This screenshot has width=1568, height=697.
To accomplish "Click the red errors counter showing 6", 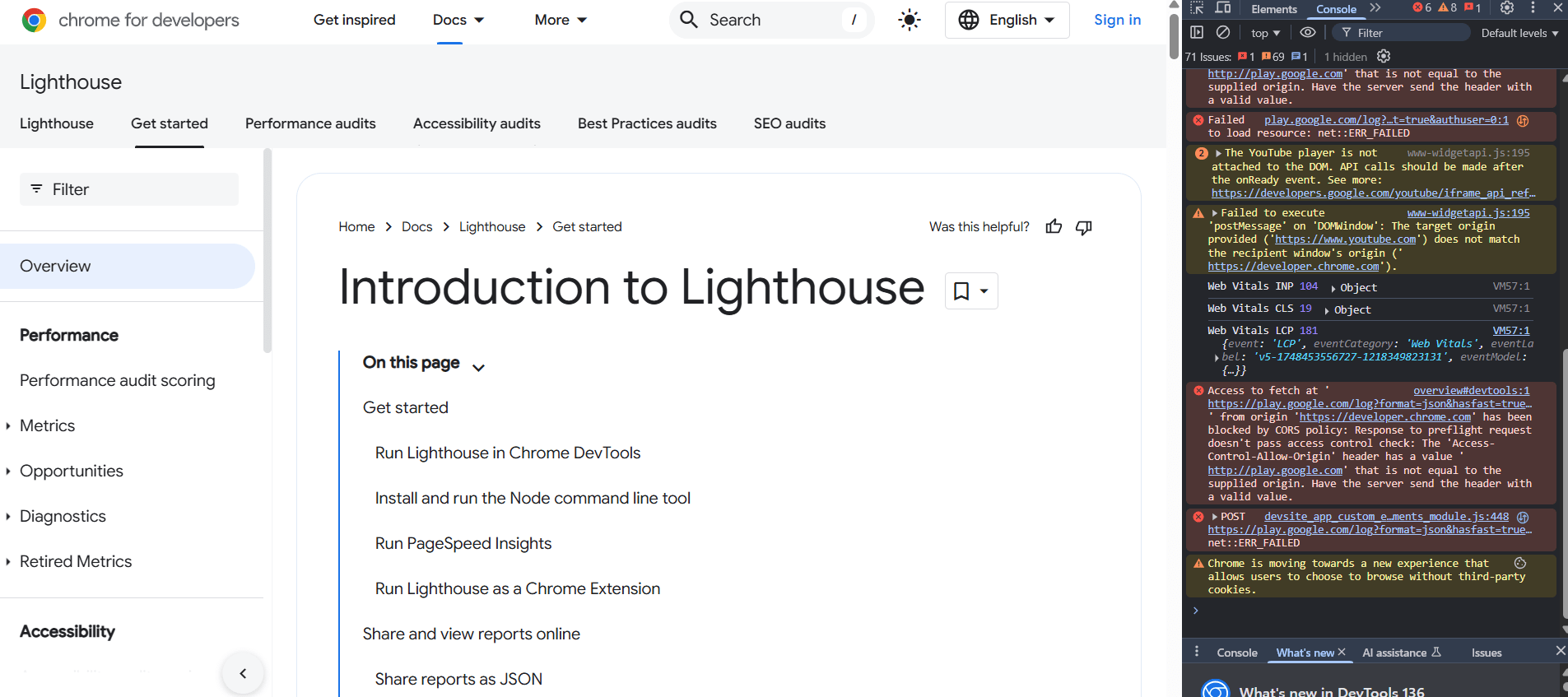I will point(1421,7).
